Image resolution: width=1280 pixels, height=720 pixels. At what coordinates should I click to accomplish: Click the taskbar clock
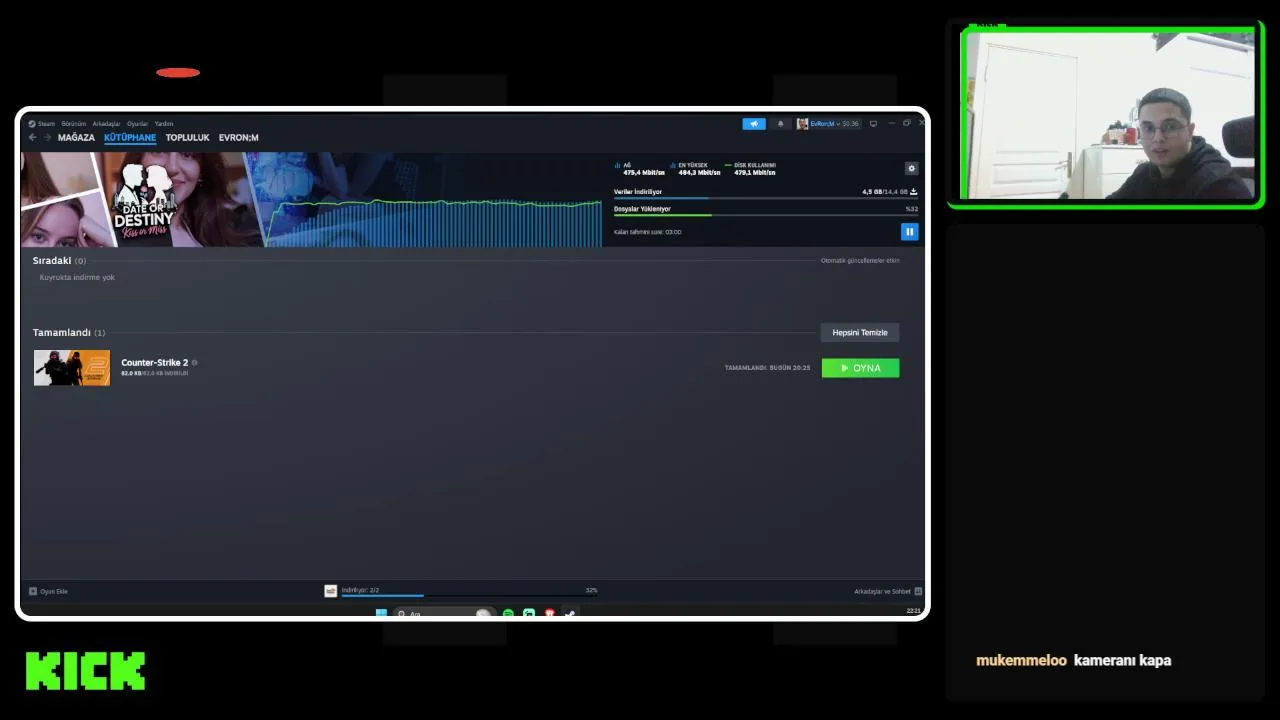pyautogui.click(x=913, y=610)
